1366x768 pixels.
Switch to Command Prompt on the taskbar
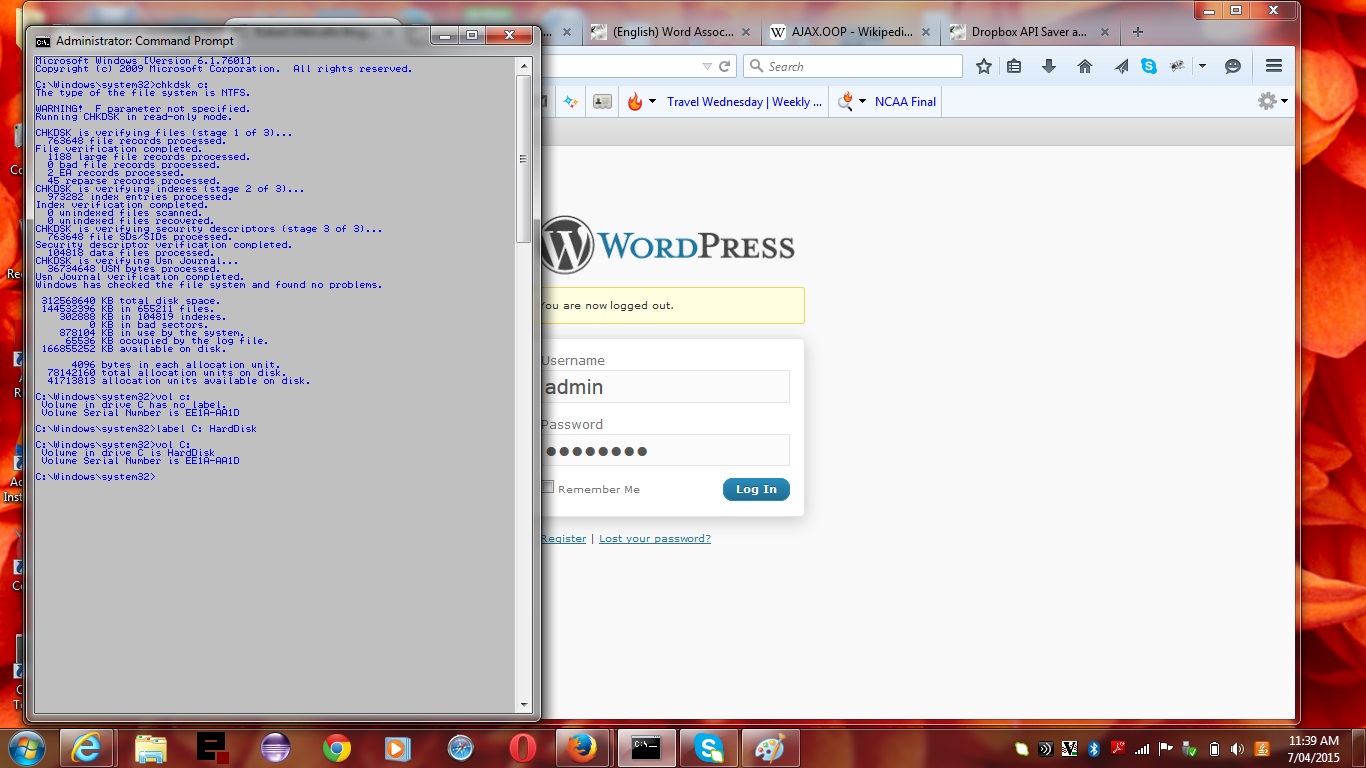click(x=646, y=747)
